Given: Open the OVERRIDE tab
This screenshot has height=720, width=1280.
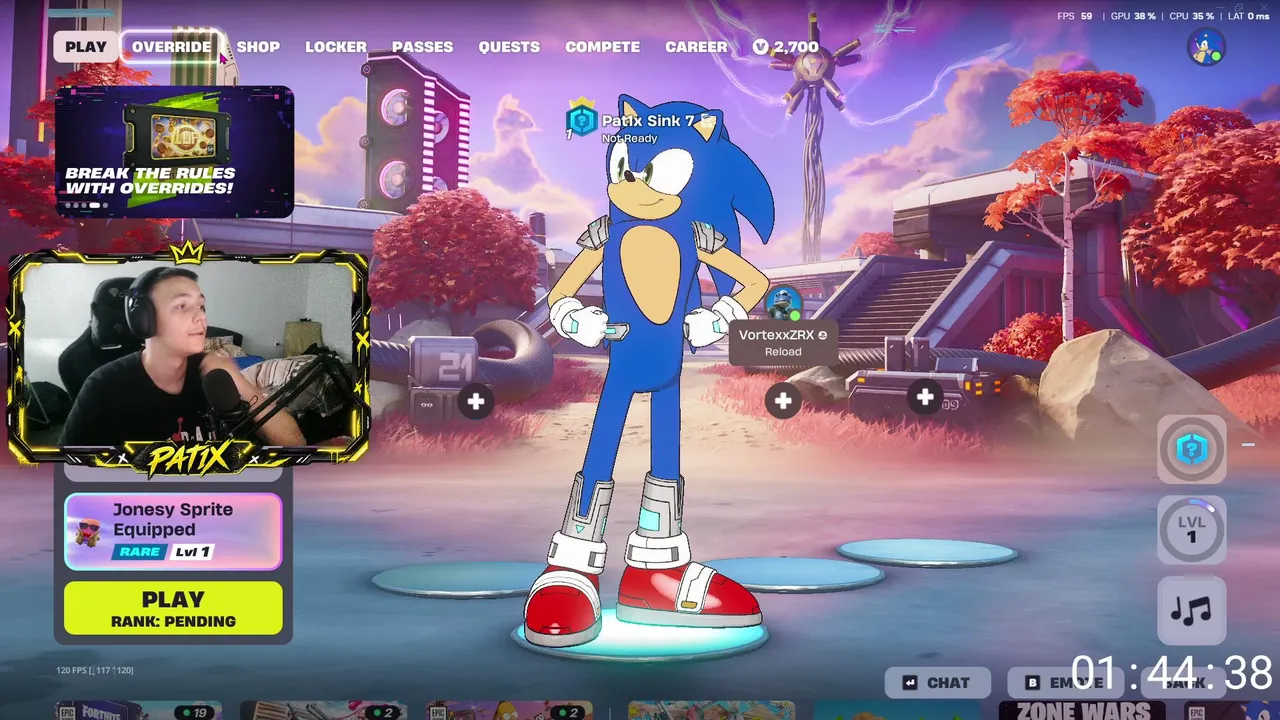Looking at the screenshot, I should pos(171,47).
